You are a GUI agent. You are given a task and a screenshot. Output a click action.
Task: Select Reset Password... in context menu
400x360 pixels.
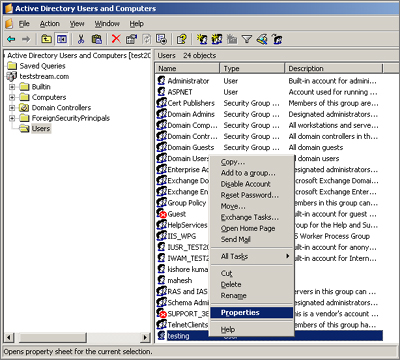coord(250,195)
